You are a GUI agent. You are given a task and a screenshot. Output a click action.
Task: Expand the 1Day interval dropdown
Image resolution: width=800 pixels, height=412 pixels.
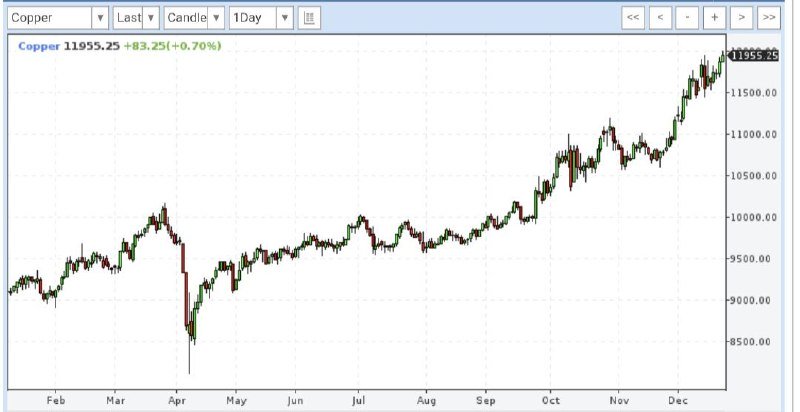pyautogui.click(x=284, y=18)
